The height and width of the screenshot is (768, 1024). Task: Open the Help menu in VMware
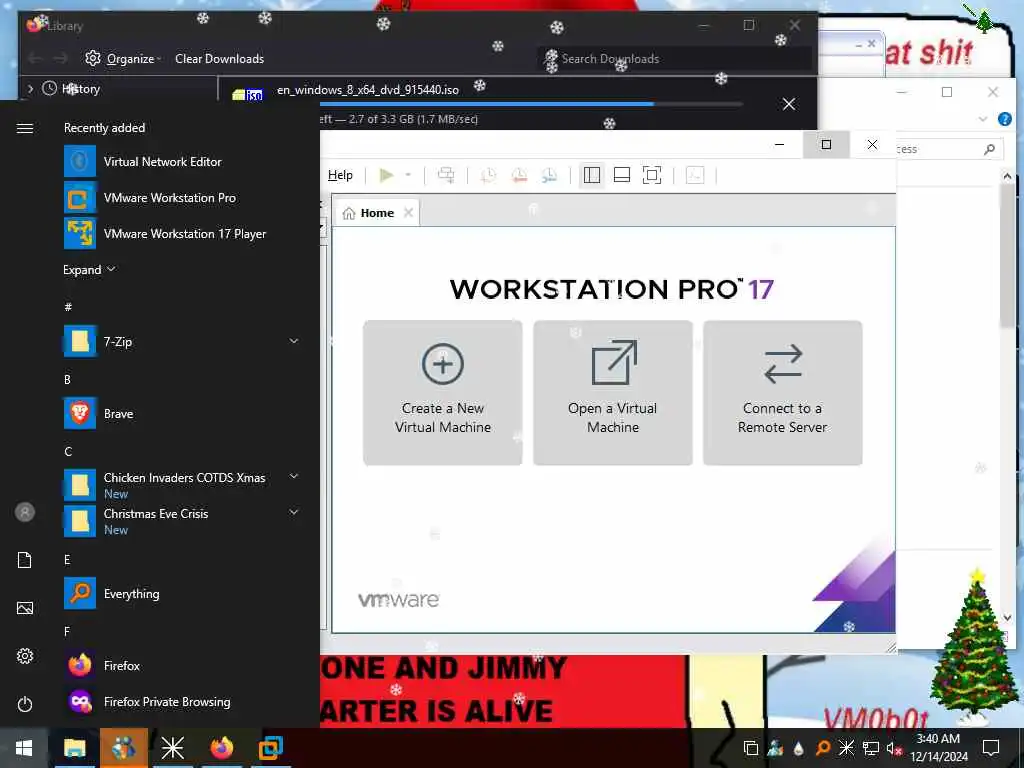[x=340, y=175]
